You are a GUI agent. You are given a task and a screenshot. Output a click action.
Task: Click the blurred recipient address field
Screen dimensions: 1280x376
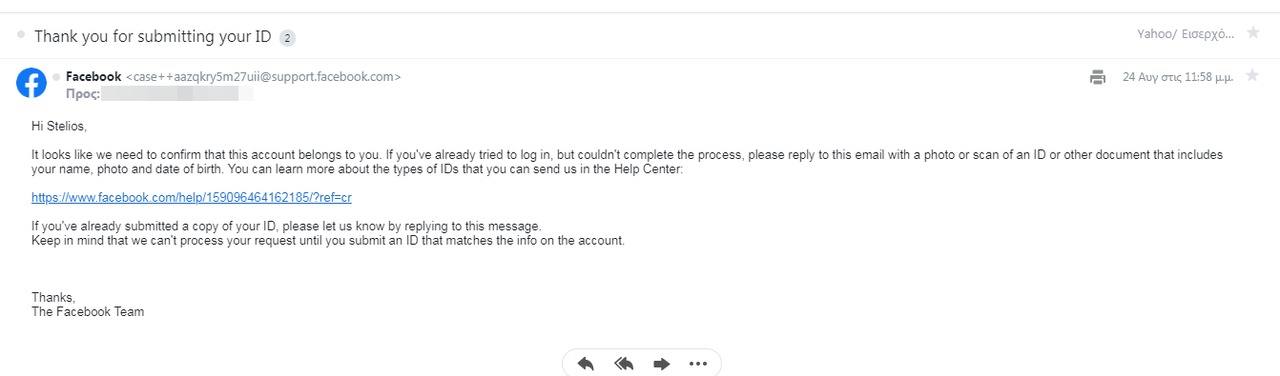click(177, 93)
